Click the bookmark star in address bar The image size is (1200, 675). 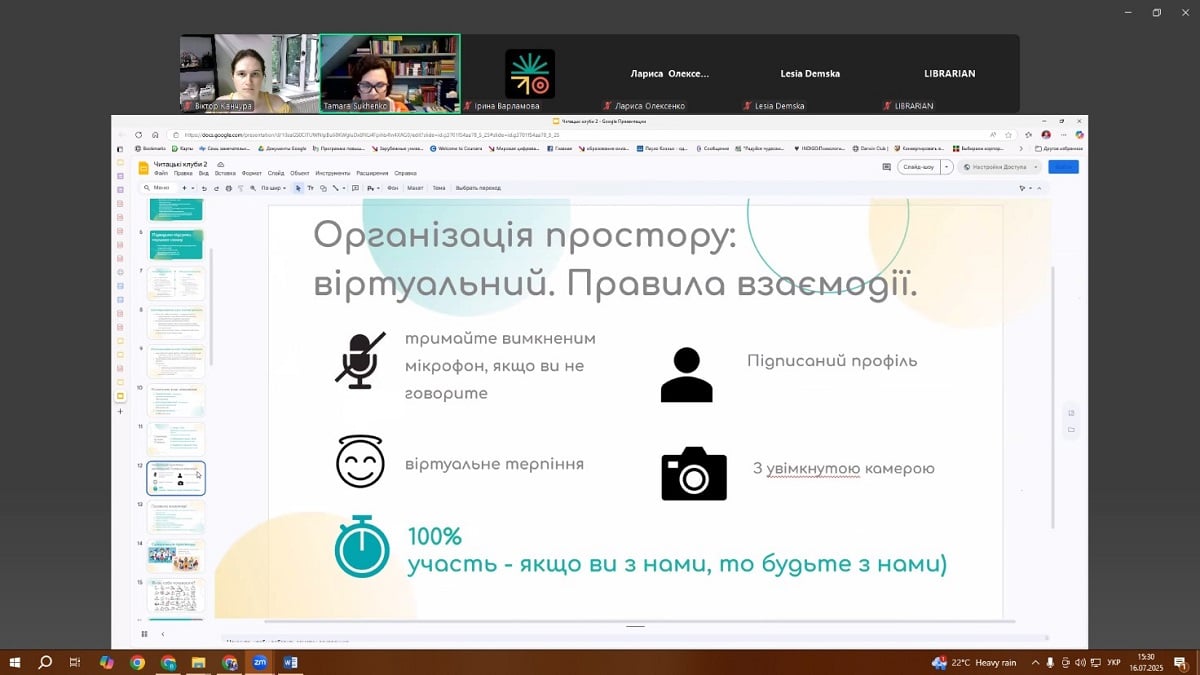[x=1008, y=135]
